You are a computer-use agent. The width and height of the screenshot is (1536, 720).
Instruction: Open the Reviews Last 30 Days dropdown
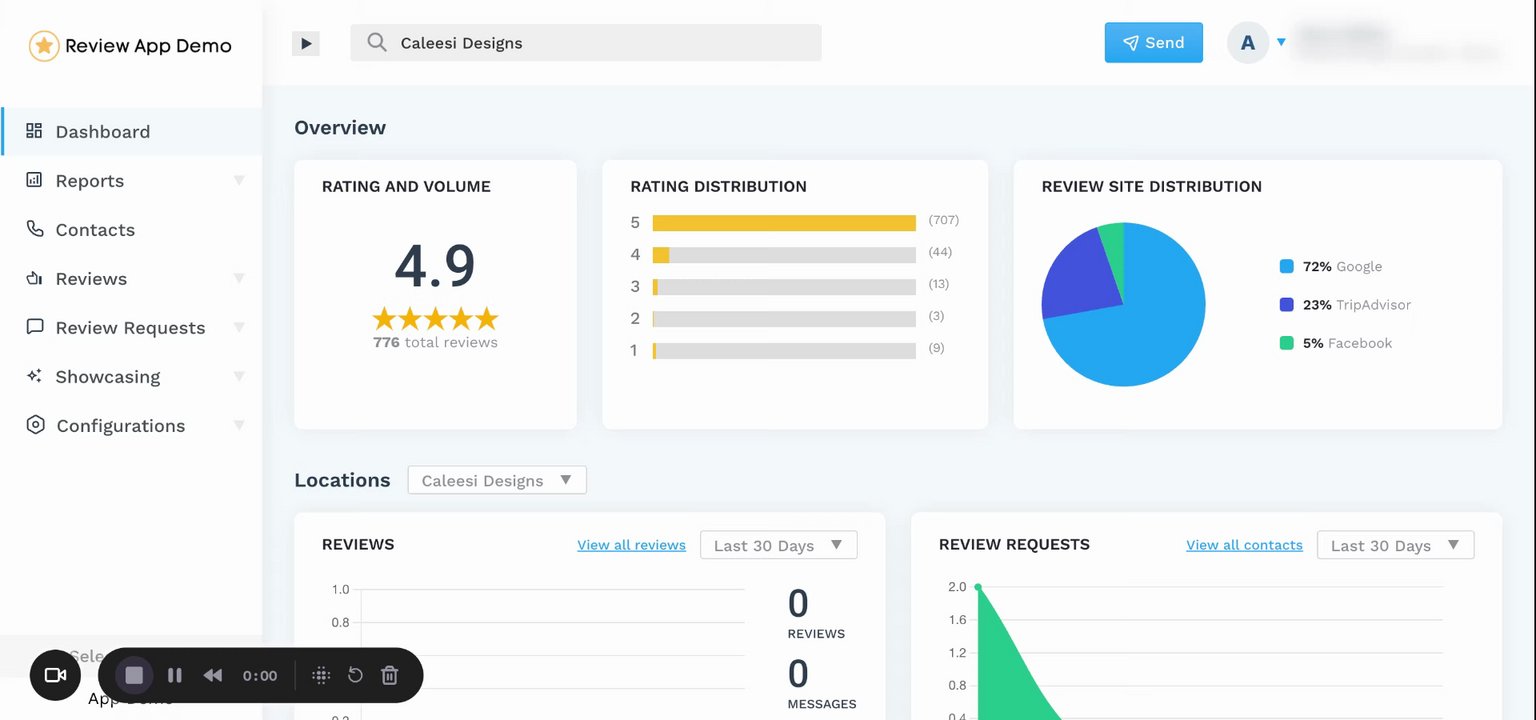(x=779, y=545)
